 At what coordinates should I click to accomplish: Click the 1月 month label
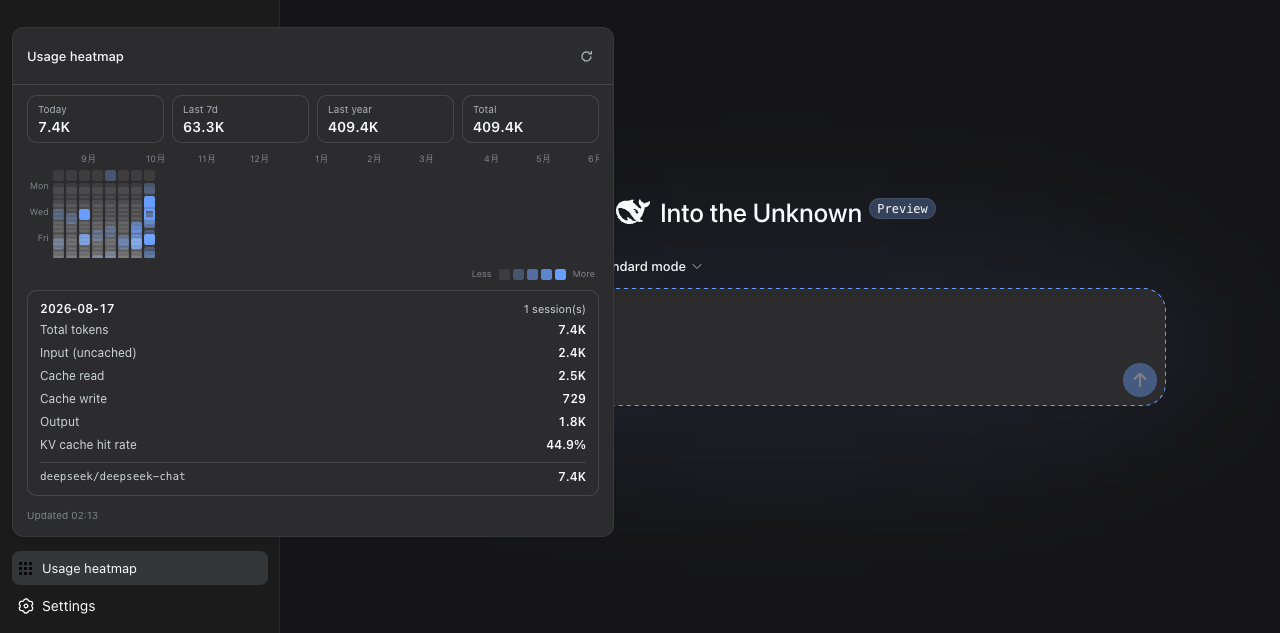pos(321,159)
